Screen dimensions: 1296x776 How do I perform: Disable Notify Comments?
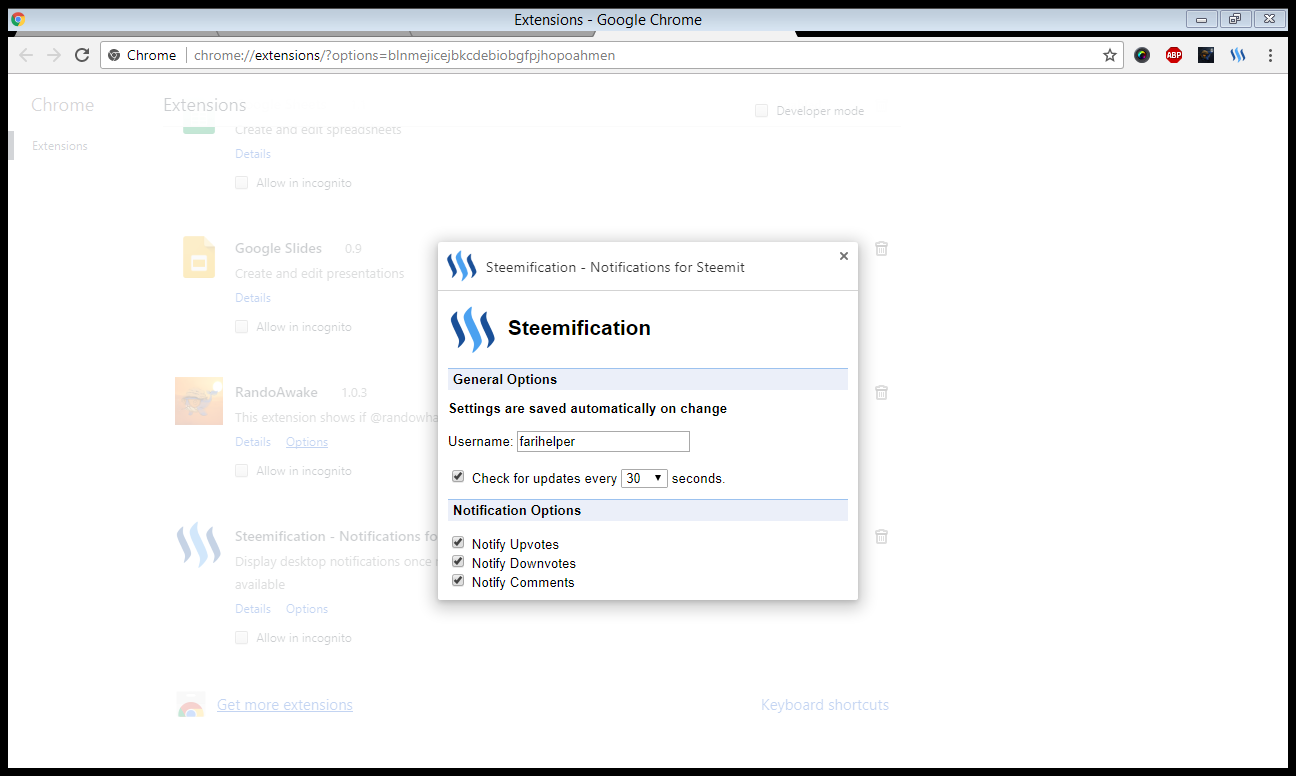click(x=458, y=581)
